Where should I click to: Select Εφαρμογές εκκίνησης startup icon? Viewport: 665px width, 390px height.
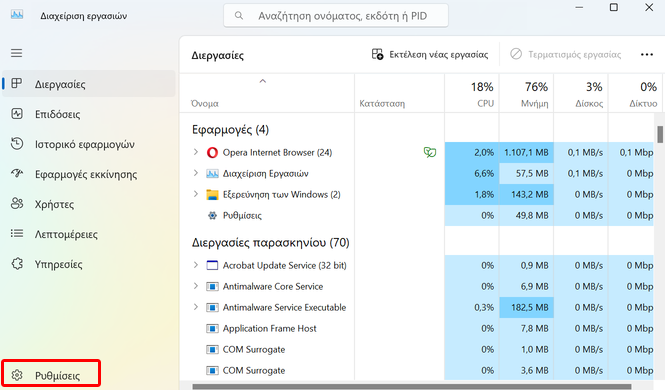tap(17, 174)
